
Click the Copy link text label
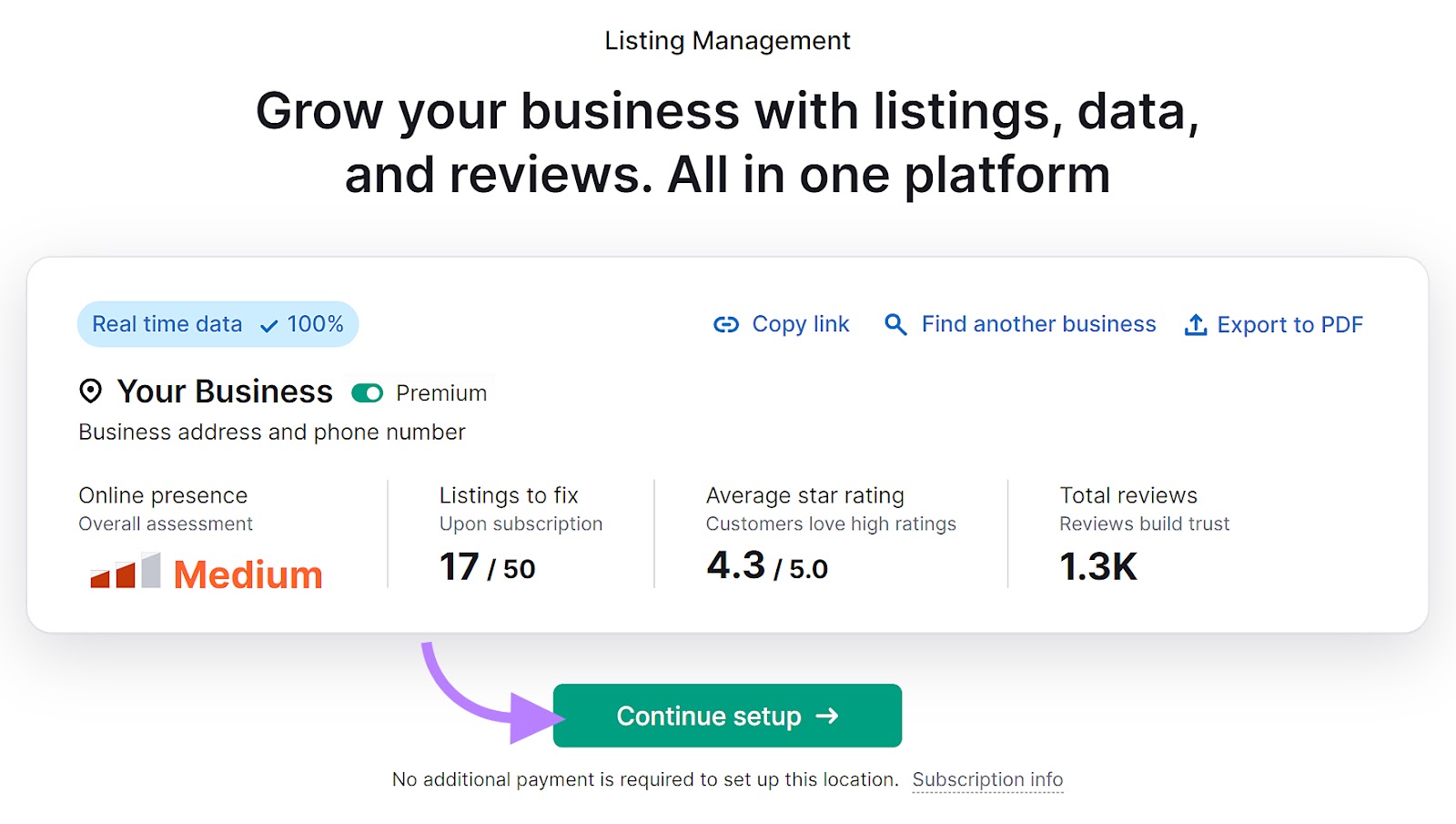(801, 324)
